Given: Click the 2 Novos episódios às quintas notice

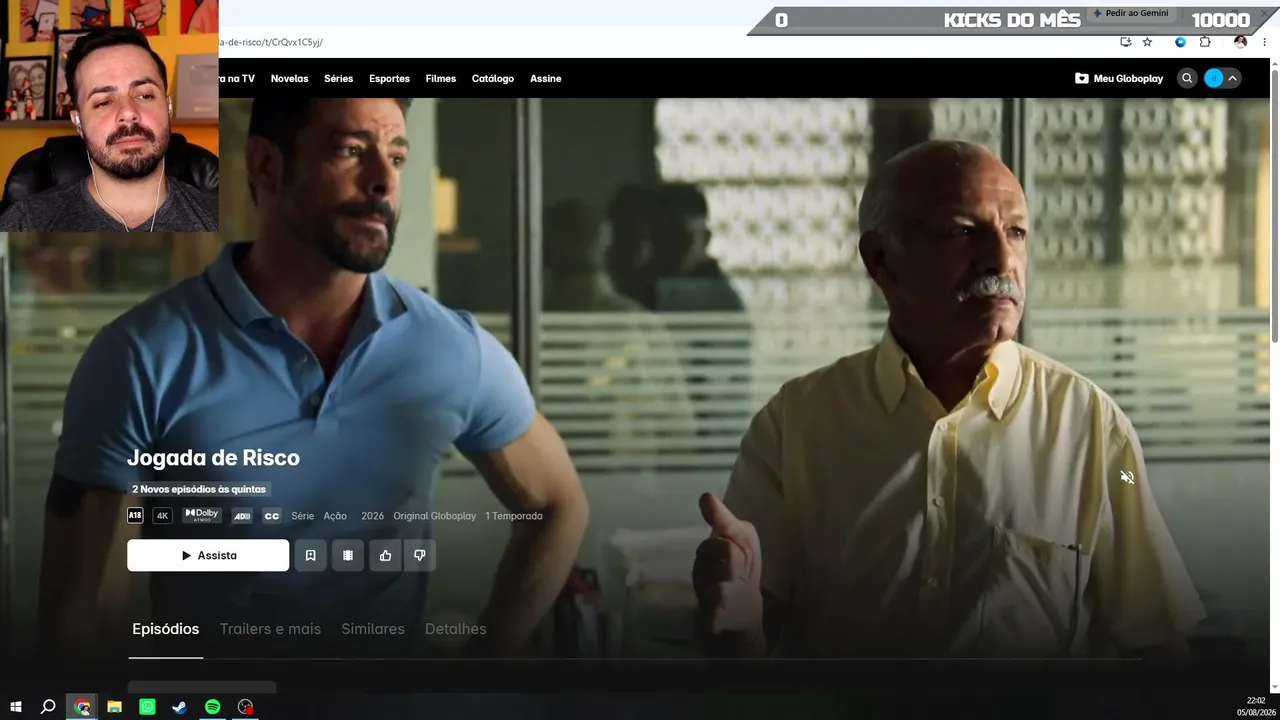Looking at the screenshot, I should click(199, 489).
